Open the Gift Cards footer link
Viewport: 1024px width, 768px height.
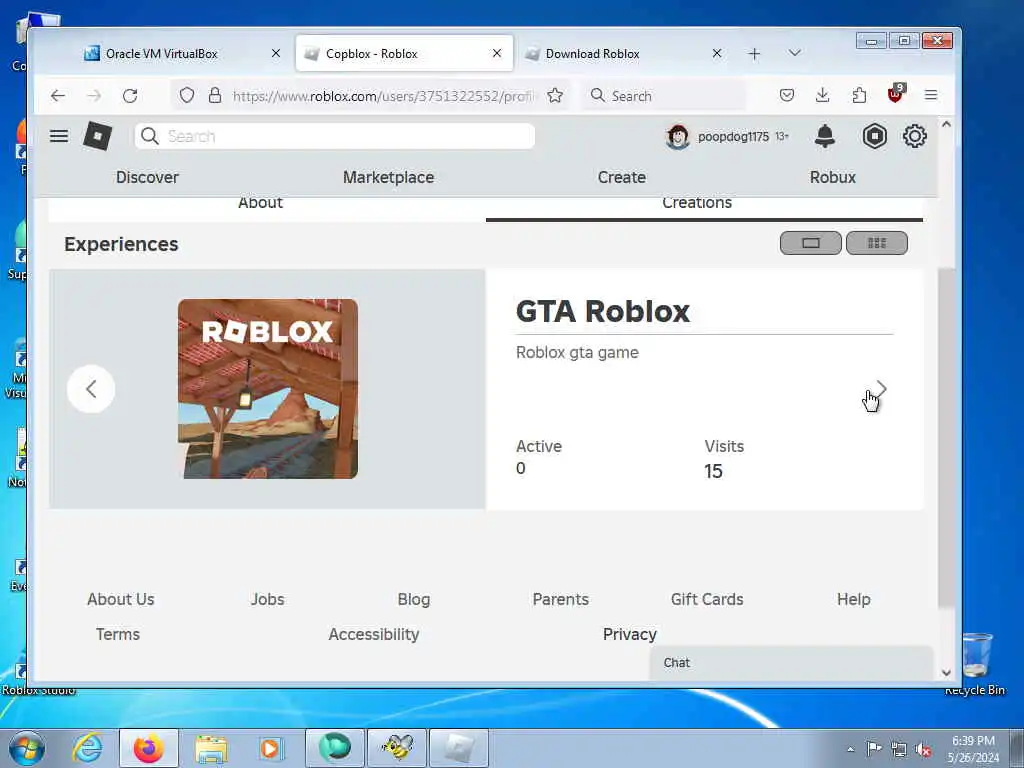pos(707,599)
